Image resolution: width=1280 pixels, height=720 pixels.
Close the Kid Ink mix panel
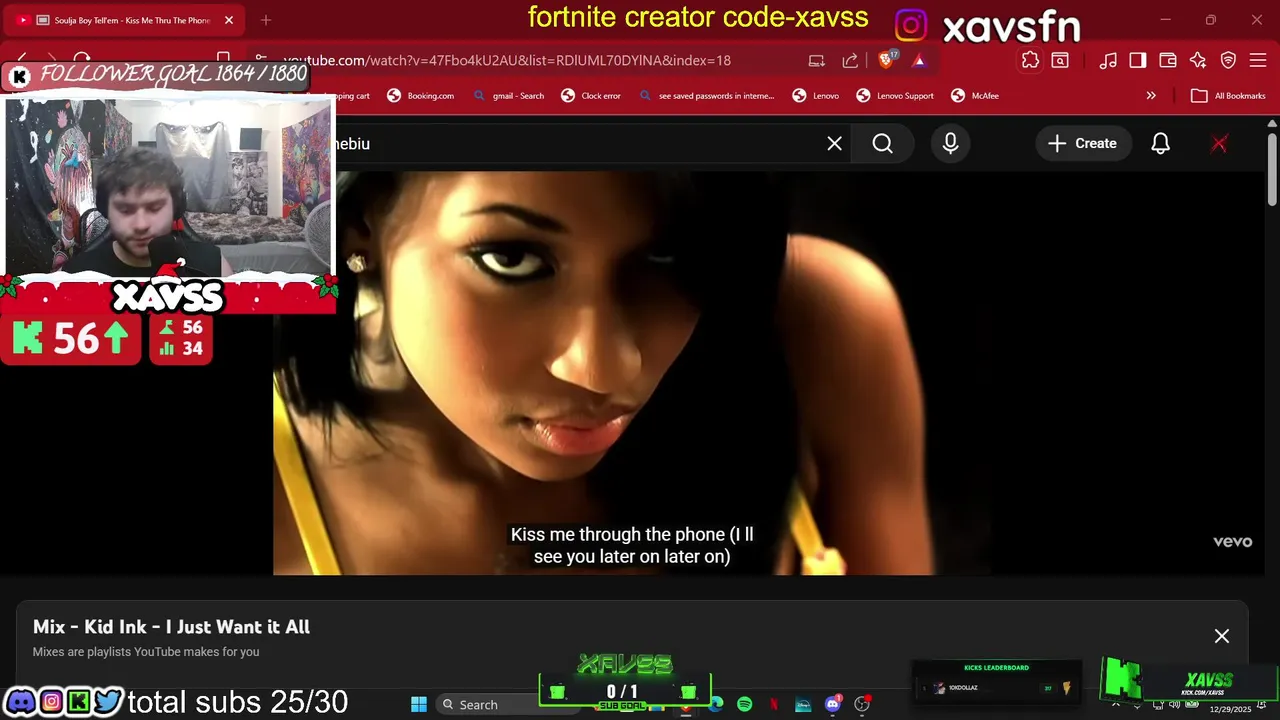1222,636
